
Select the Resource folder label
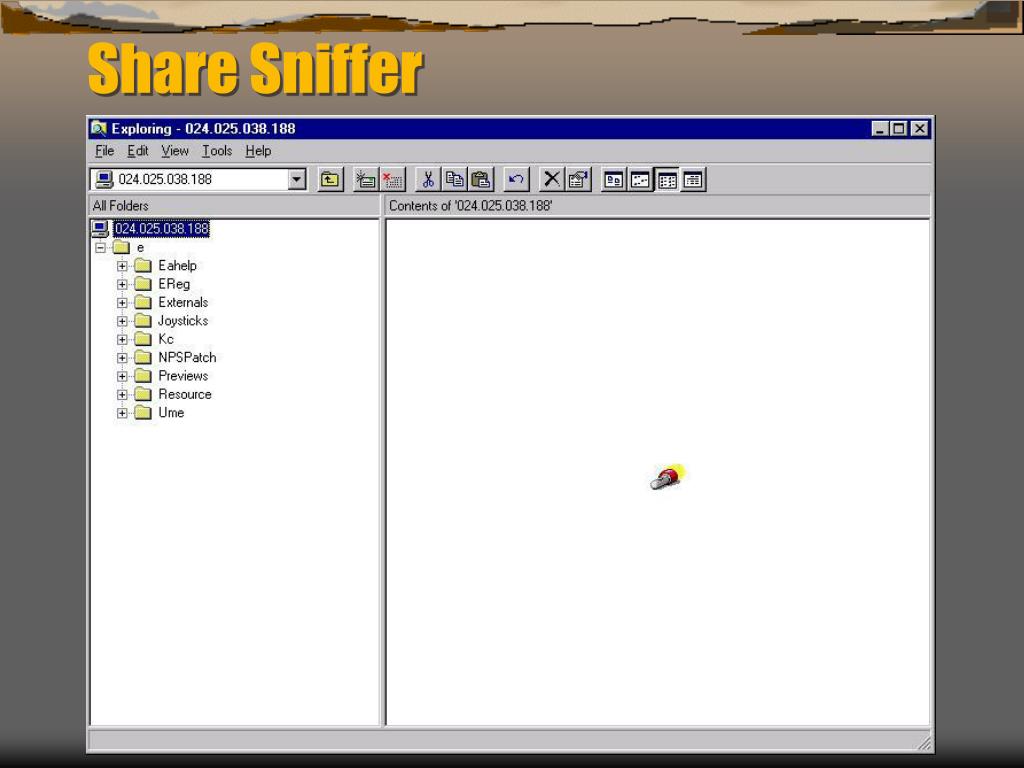pyautogui.click(x=185, y=394)
